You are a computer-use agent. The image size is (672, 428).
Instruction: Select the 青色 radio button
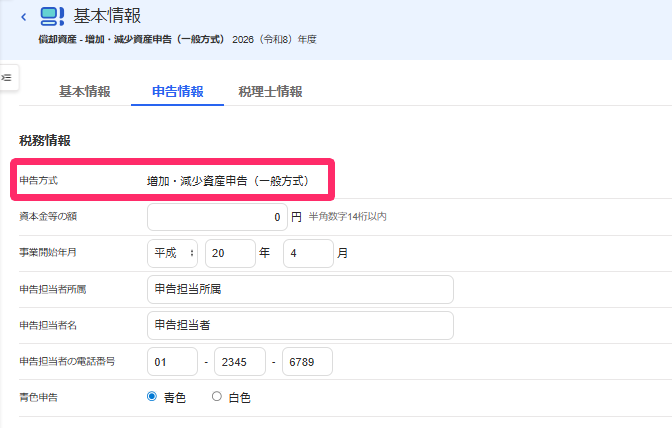(x=152, y=396)
